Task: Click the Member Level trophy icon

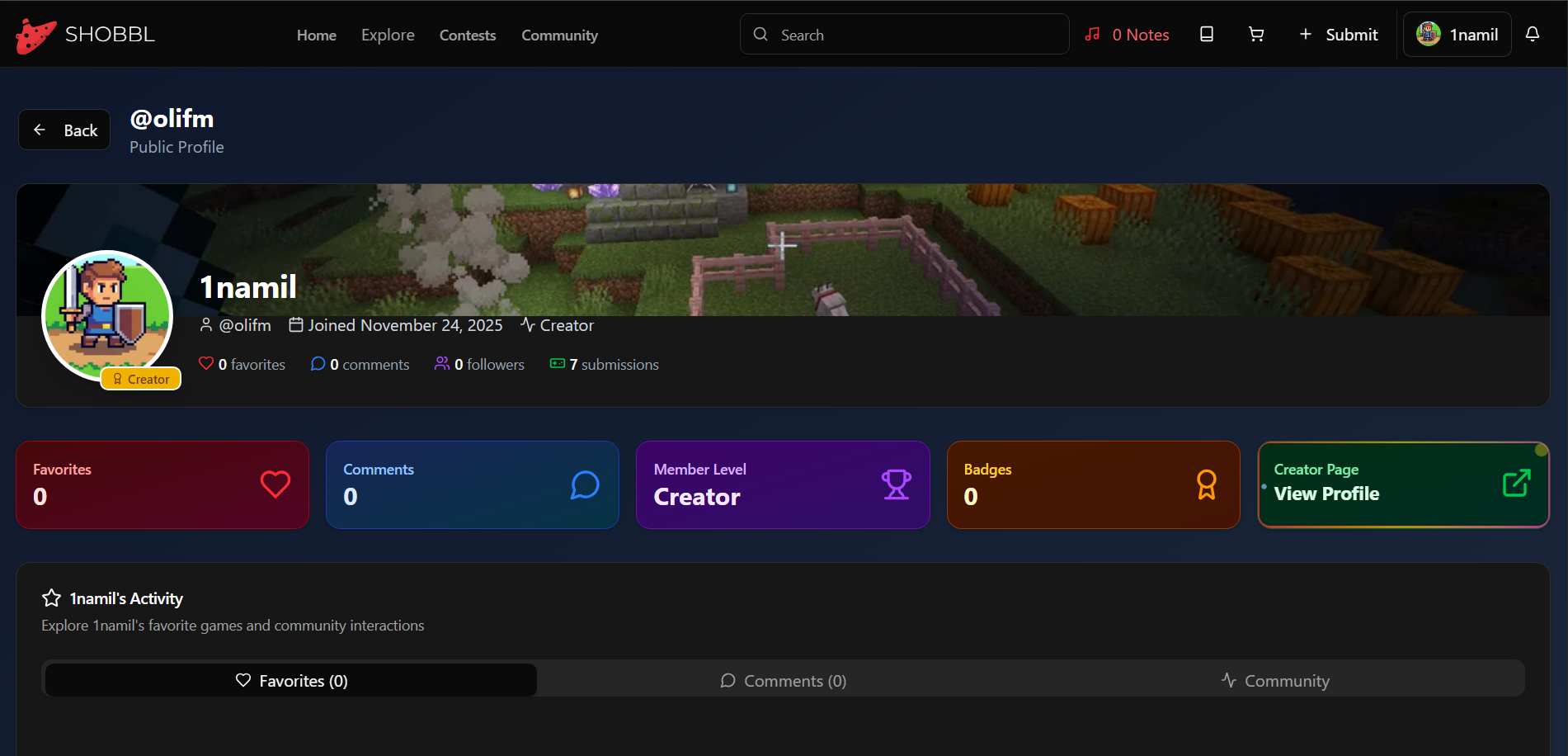Action: (x=897, y=485)
